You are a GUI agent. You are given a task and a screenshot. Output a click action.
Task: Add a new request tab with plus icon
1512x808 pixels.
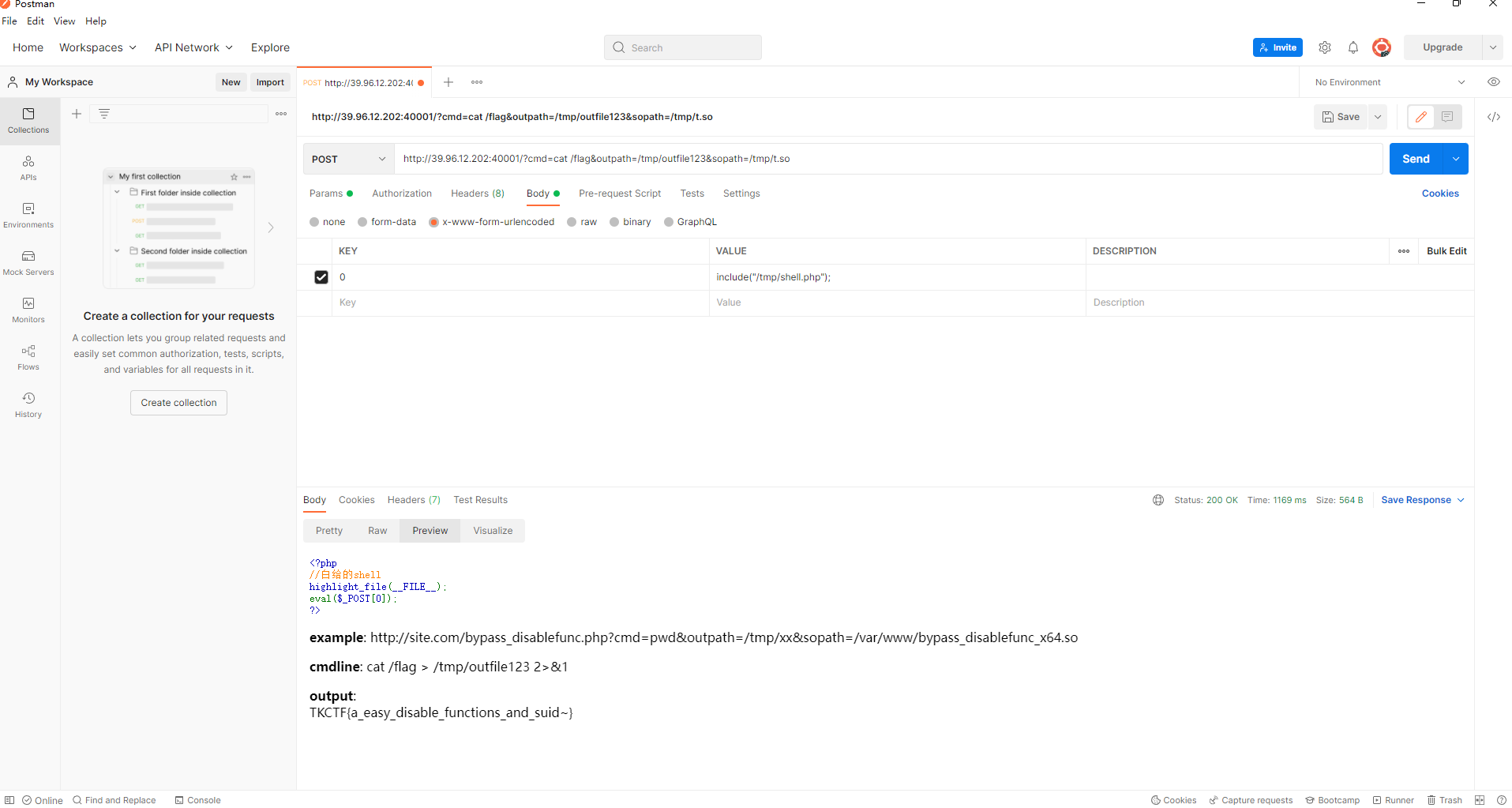[x=448, y=82]
